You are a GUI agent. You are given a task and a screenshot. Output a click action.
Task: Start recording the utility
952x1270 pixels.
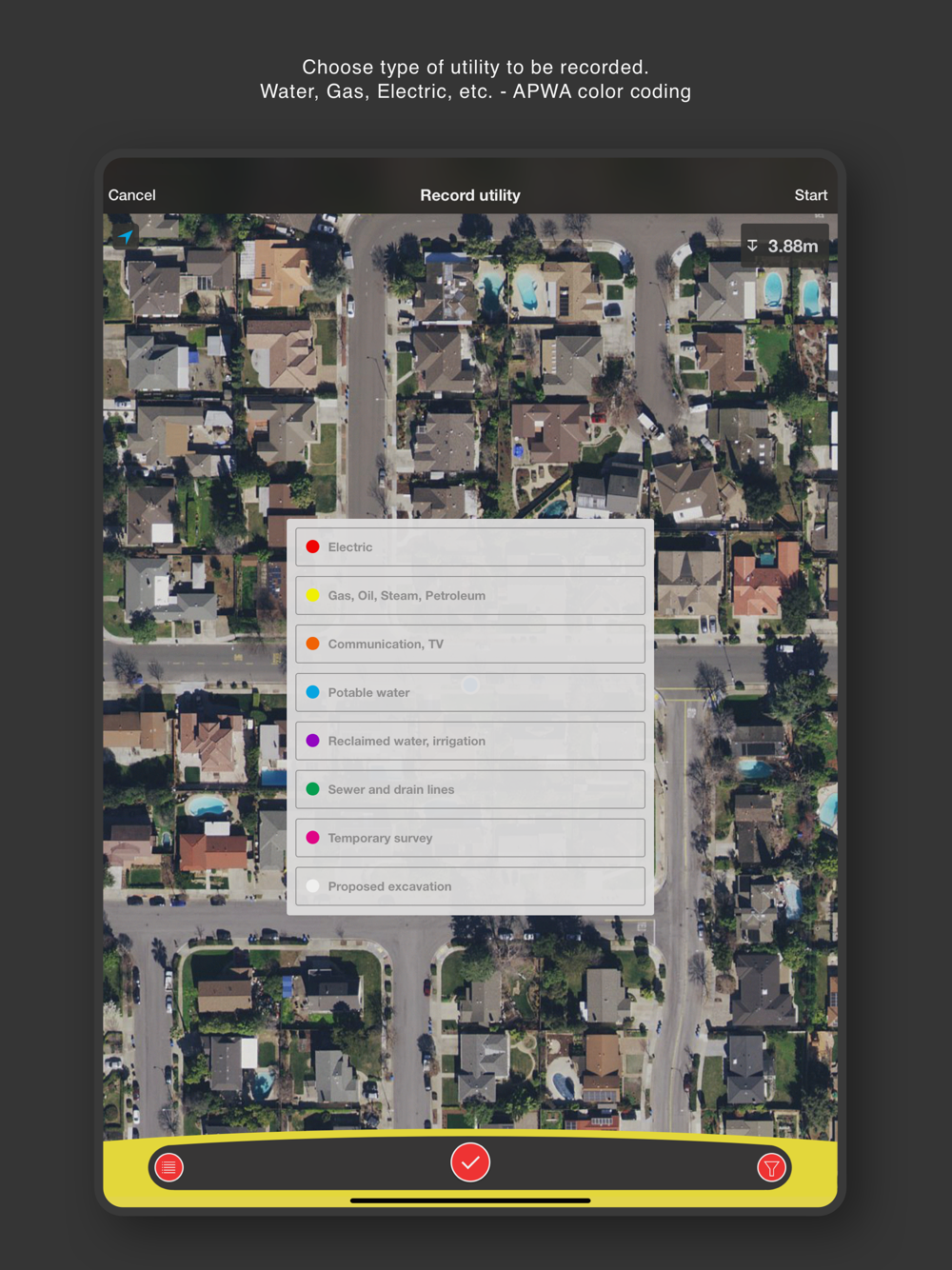click(811, 195)
